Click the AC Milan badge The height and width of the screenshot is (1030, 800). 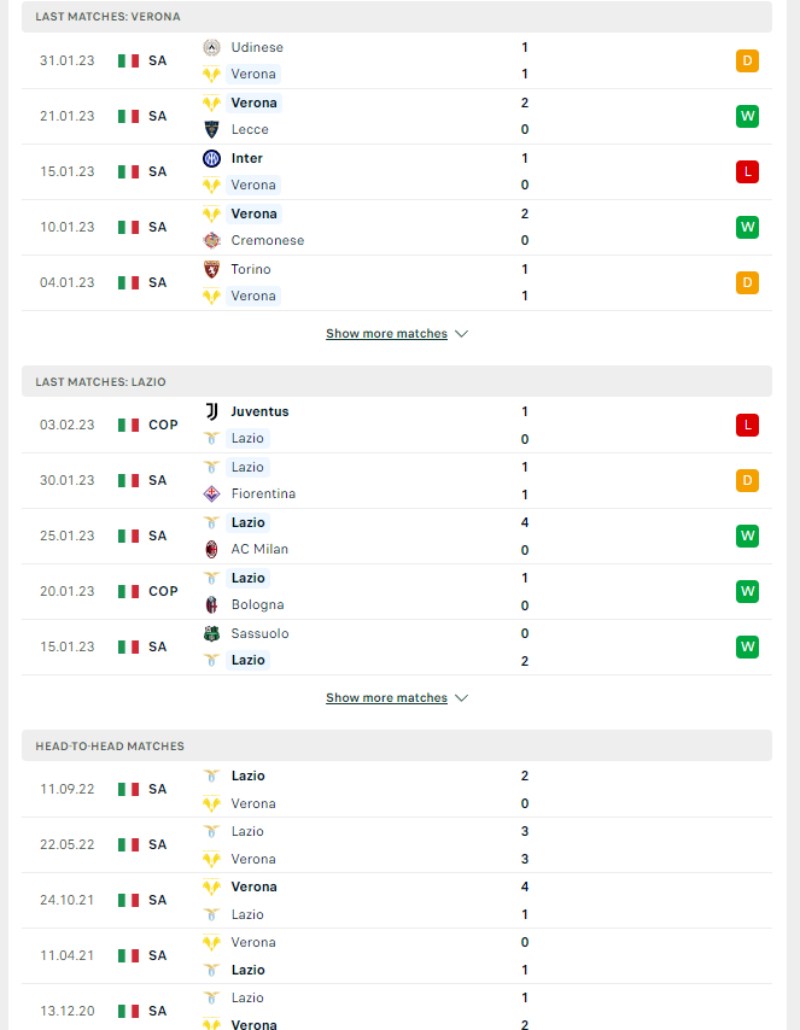[x=211, y=549]
